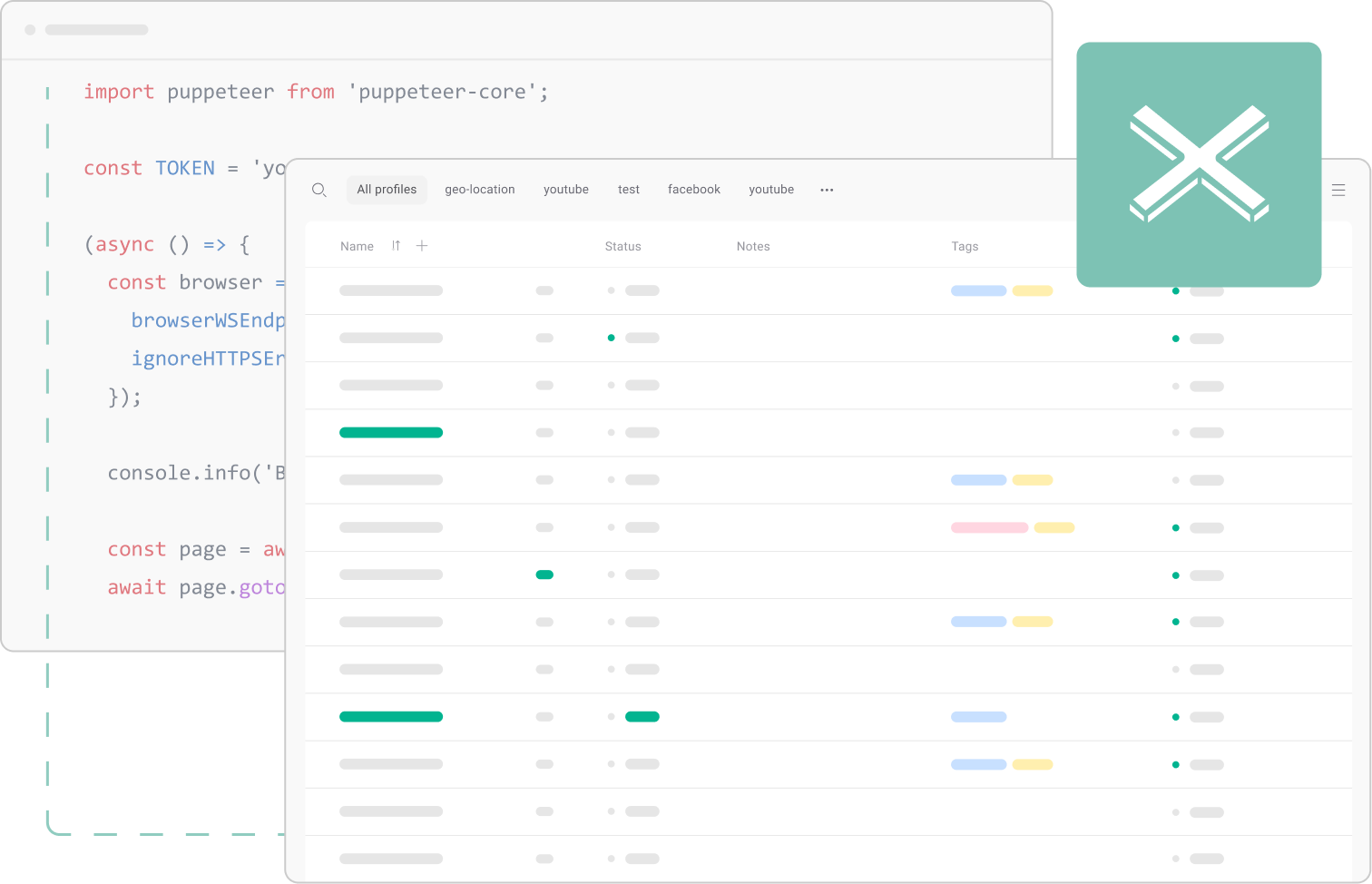Click 'browserWSEndp' text in code window
The width and height of the screenshot is (1372, 884).
(x=208, y=320)
